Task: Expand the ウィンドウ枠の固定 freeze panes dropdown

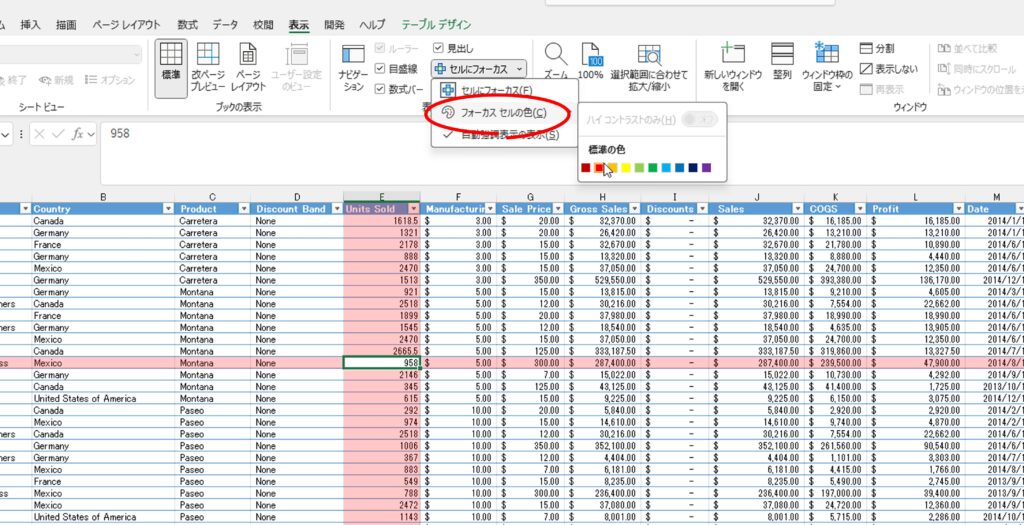Action: 826,67
